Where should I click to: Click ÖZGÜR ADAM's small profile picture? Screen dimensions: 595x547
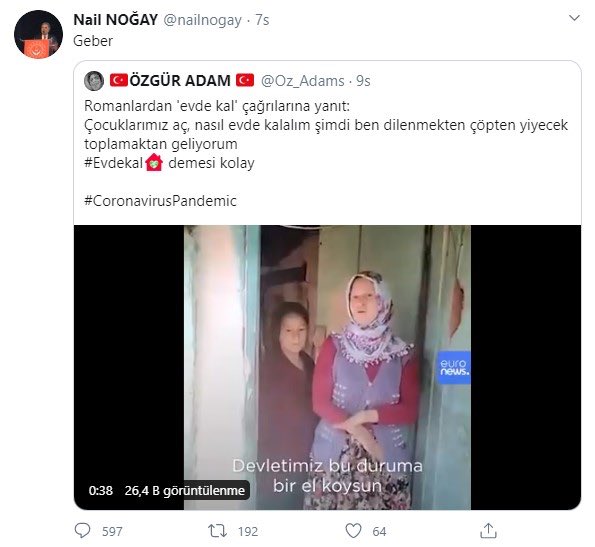94,81
